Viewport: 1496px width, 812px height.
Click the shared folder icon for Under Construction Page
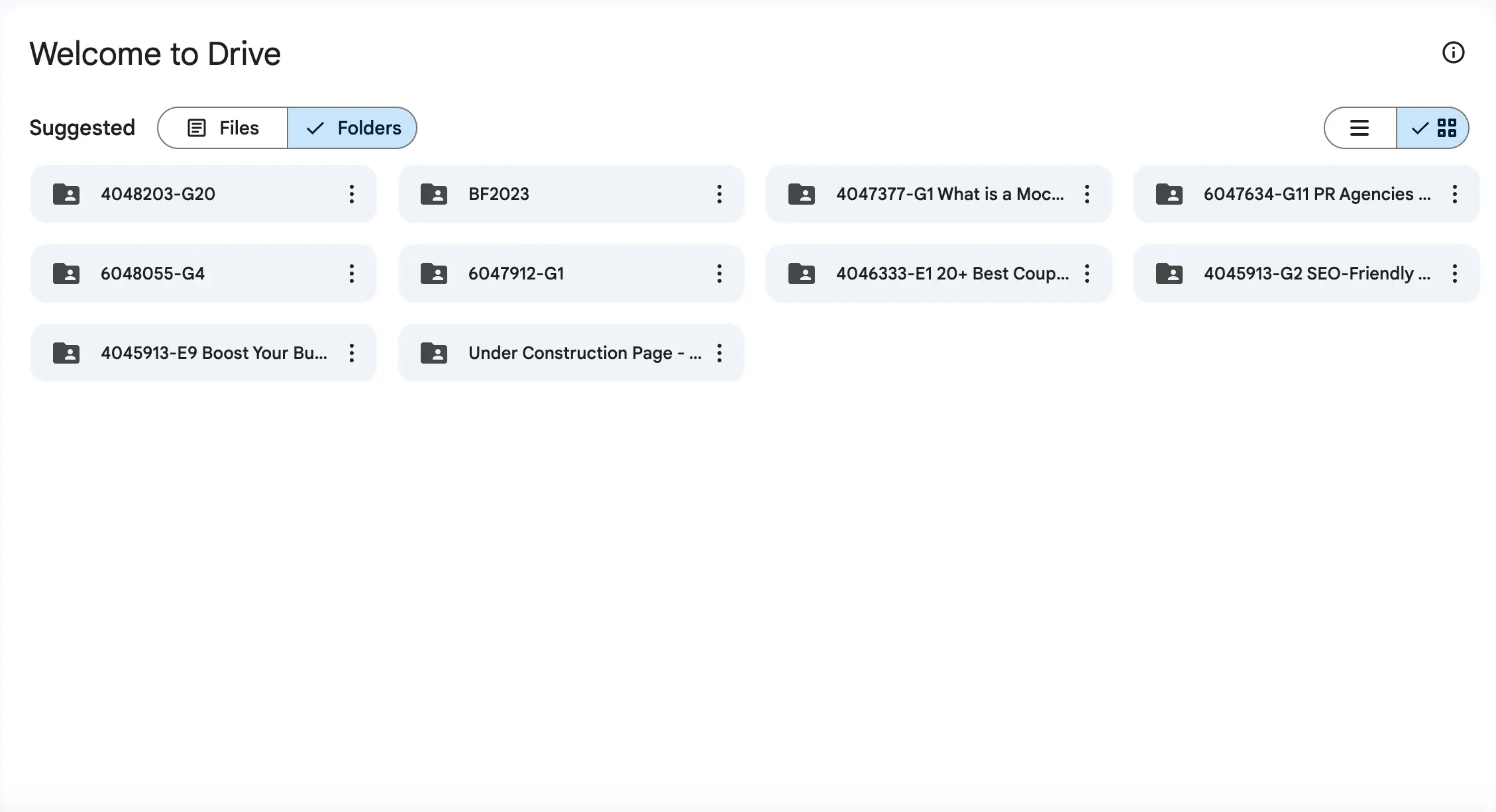click(x=434, y=353)
